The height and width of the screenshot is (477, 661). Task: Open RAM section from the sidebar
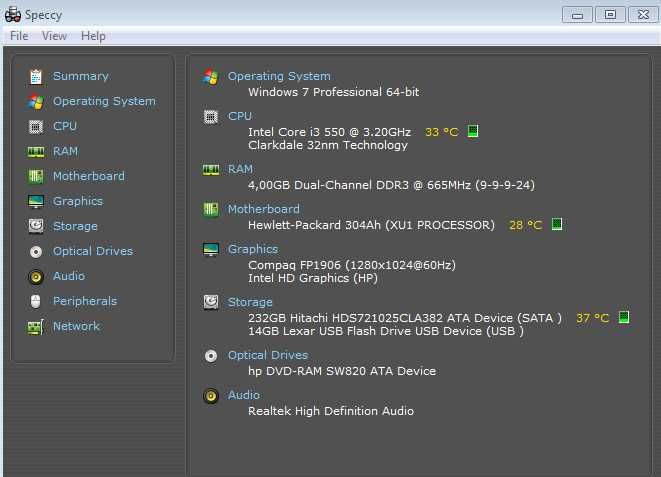[65, 151]
